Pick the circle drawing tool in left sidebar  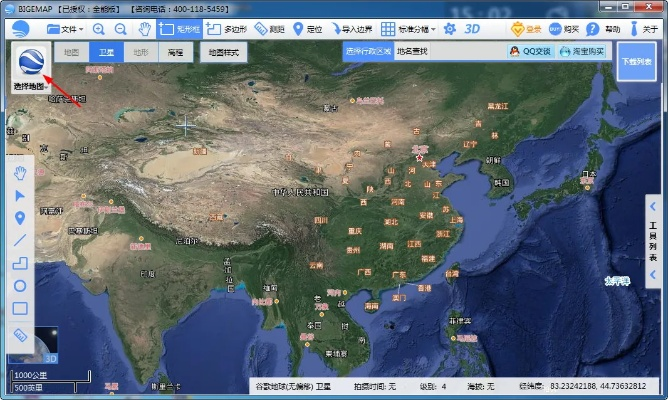(x=19, y=285)
